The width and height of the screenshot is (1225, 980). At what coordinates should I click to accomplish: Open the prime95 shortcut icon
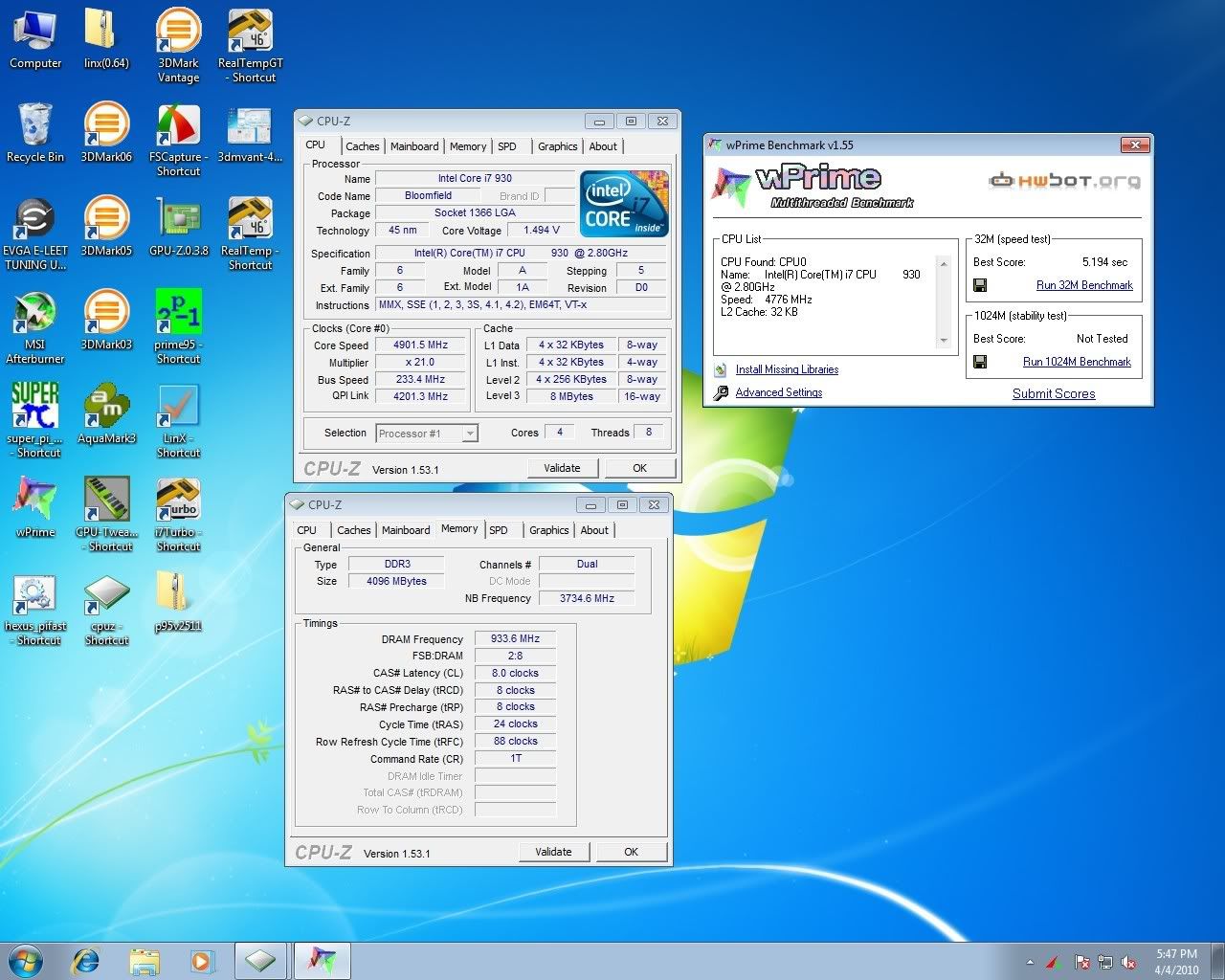click(178, 327)
